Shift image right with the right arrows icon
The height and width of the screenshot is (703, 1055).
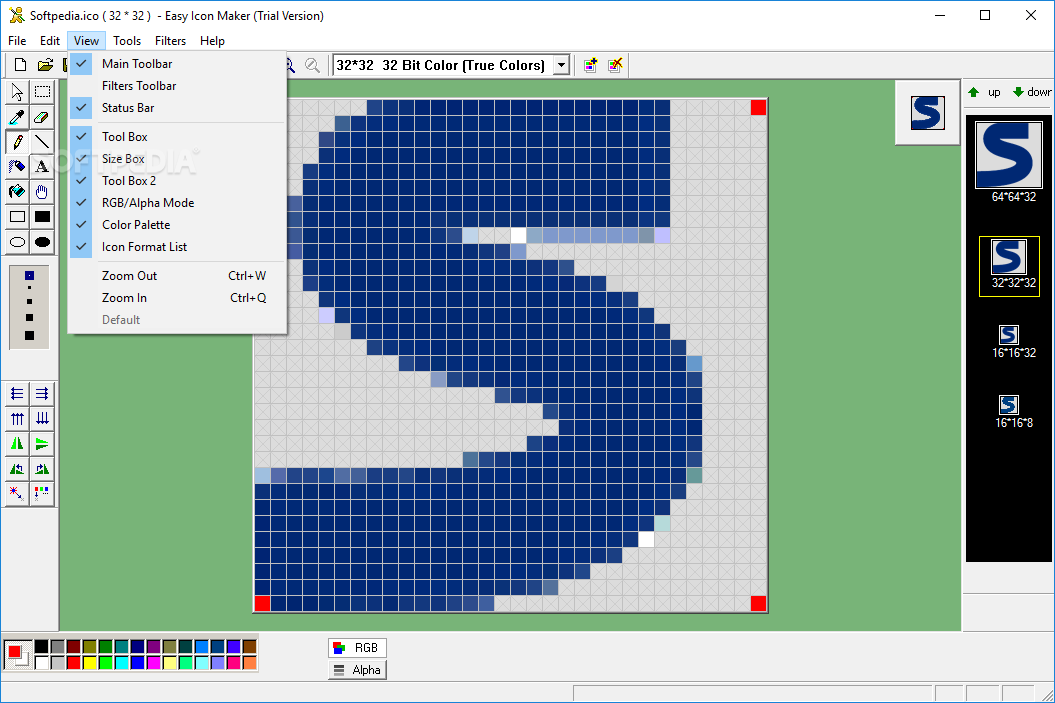tap(42, 394)
